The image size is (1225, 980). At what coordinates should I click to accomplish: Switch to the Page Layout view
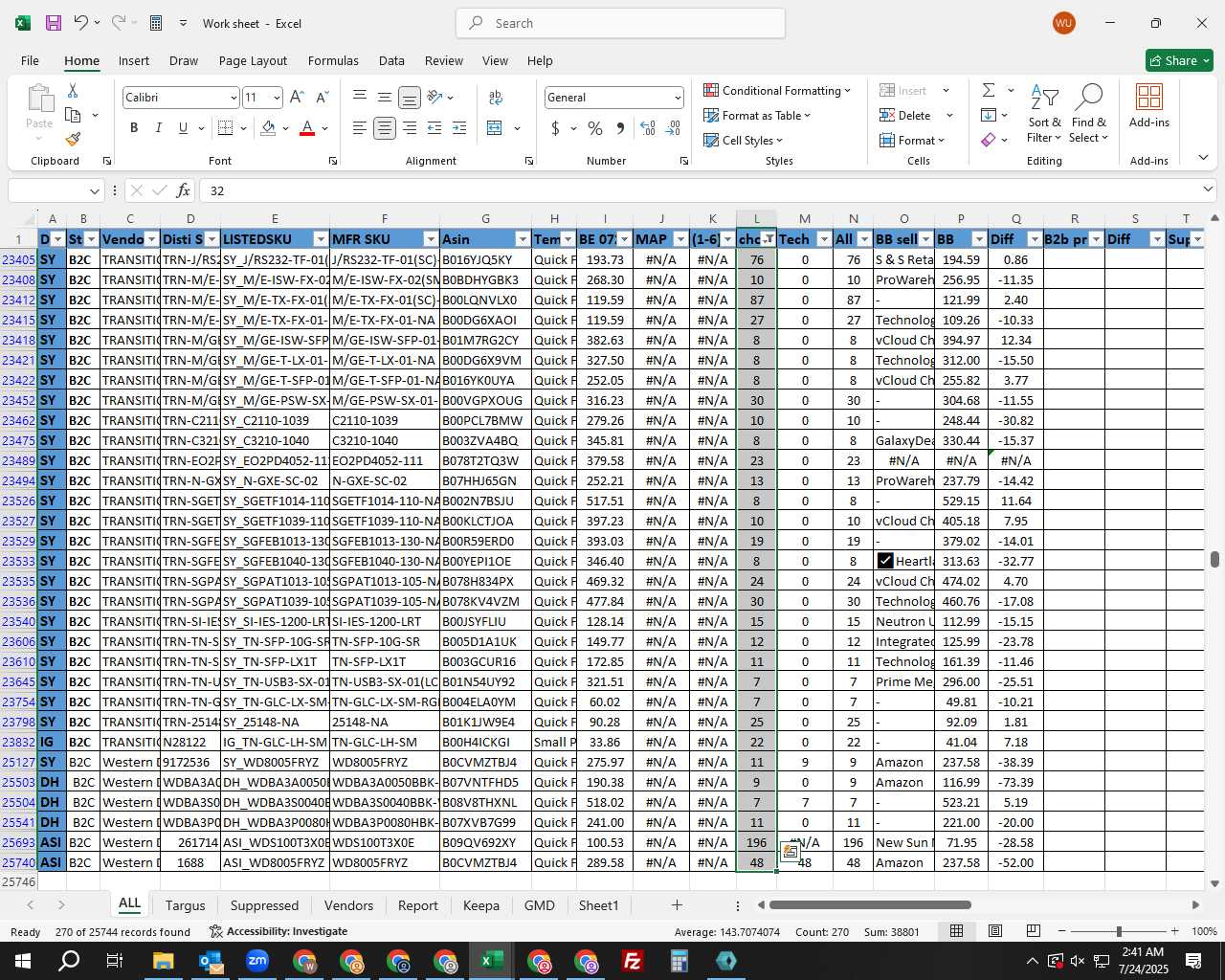pyautogui.click(x=995, y=931)
